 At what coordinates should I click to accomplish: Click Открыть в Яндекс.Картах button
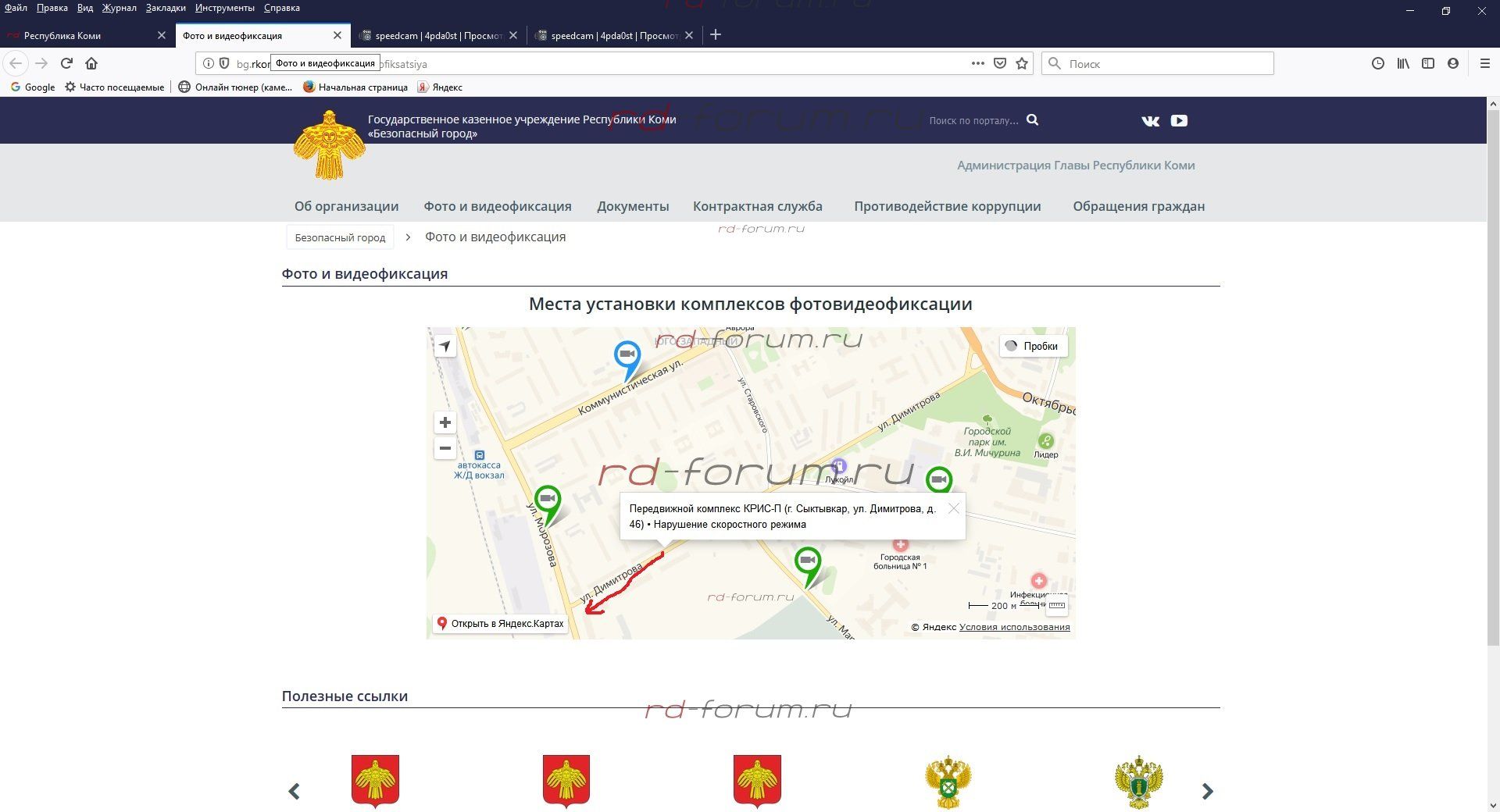[x=500, y=624]
